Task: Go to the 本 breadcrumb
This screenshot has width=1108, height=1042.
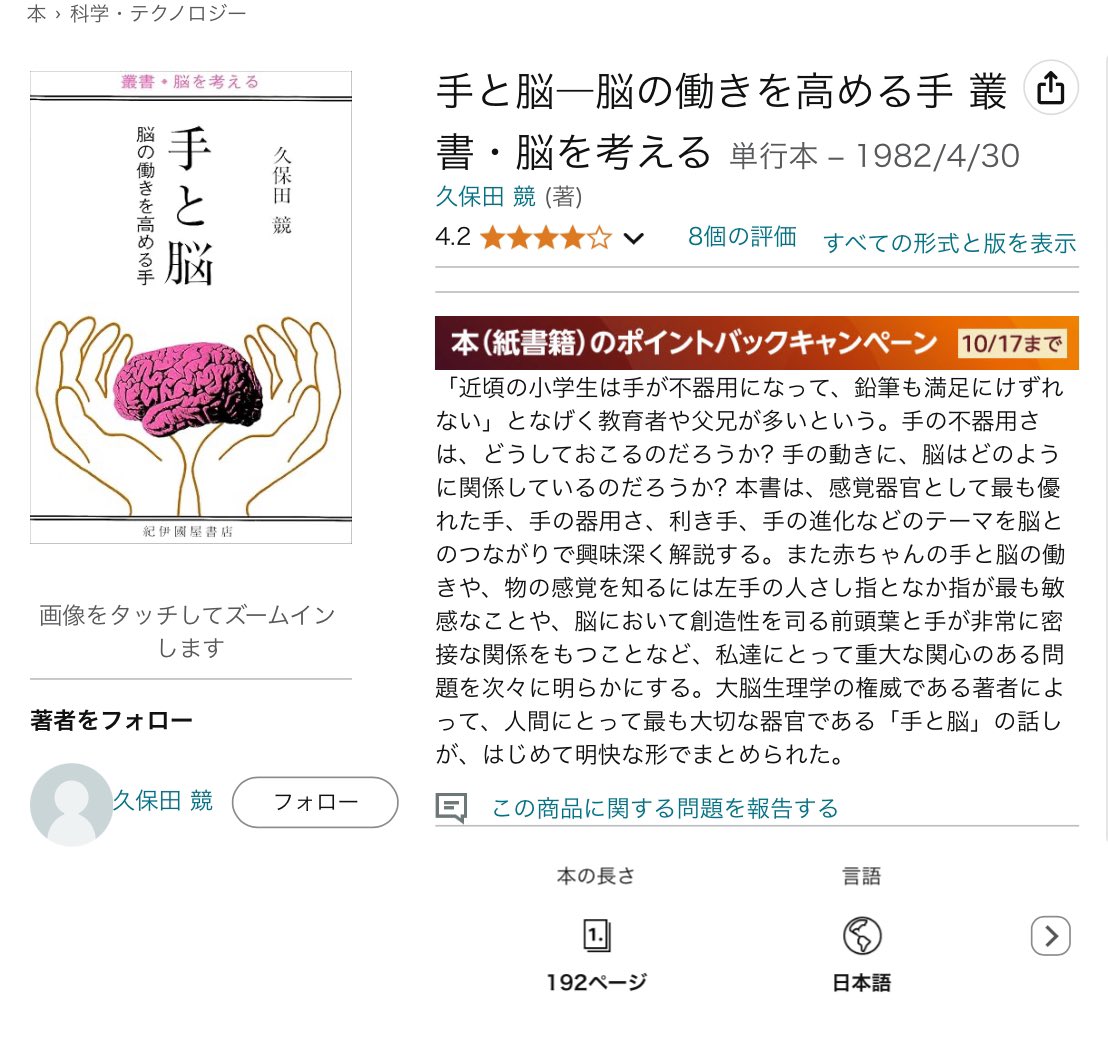Action: pyautogui.click(x=36, y=14)
